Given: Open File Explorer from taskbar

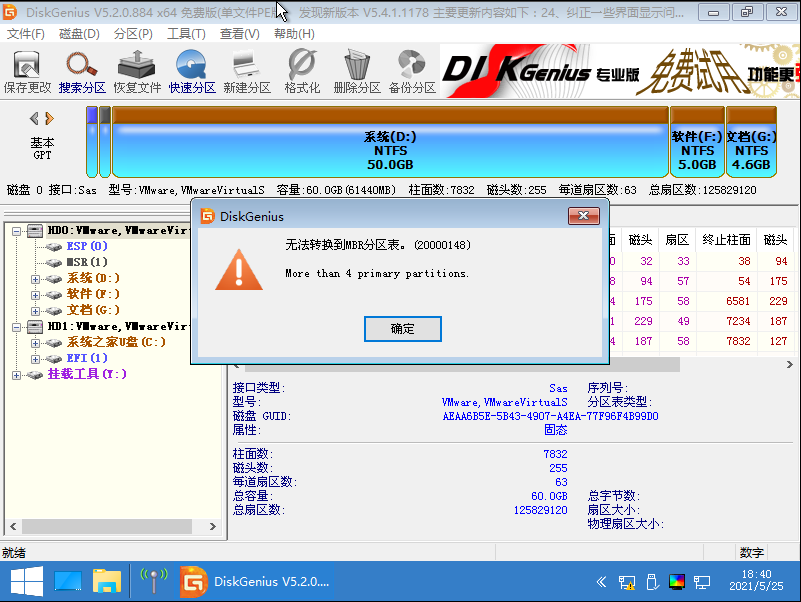Looking at the screenshot, I should [x=107, y=582].
